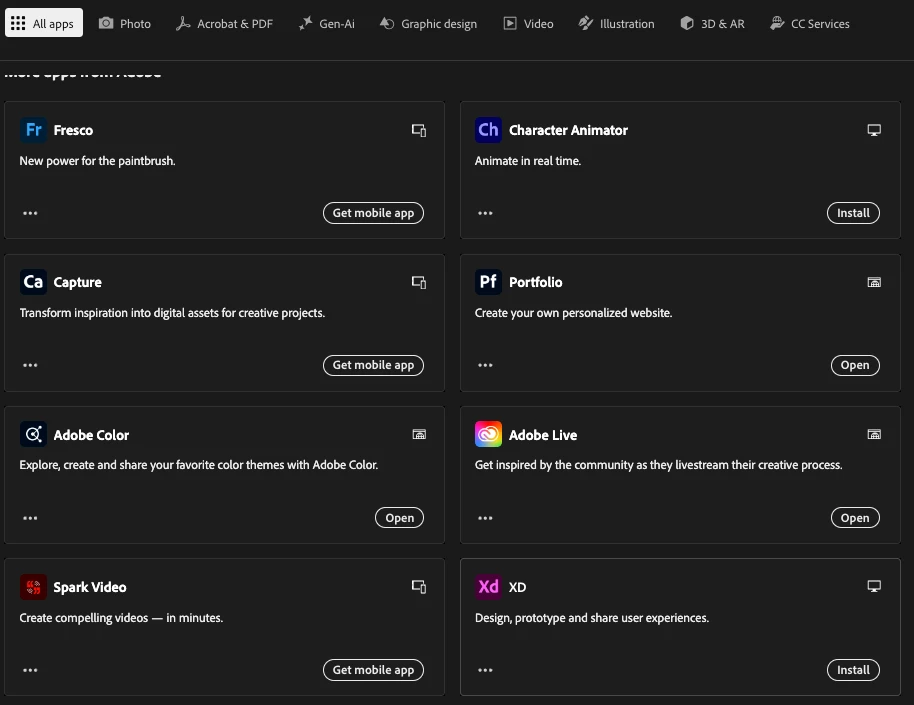Switch to the Graphic design tab
914x705 pixels.
pyautogui.click(x=428, y=23)
